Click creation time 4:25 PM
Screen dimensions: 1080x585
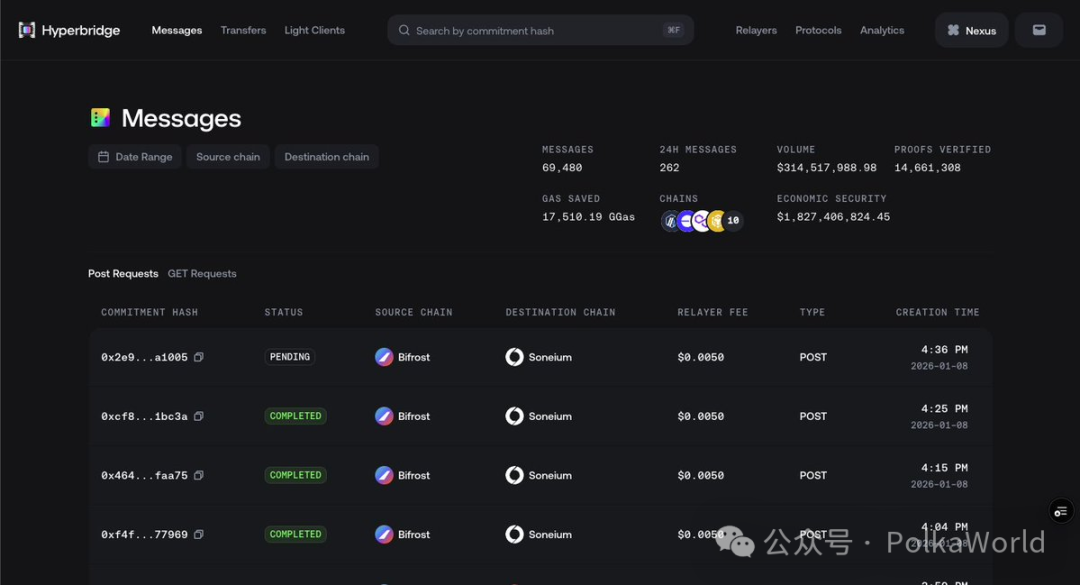944,409
